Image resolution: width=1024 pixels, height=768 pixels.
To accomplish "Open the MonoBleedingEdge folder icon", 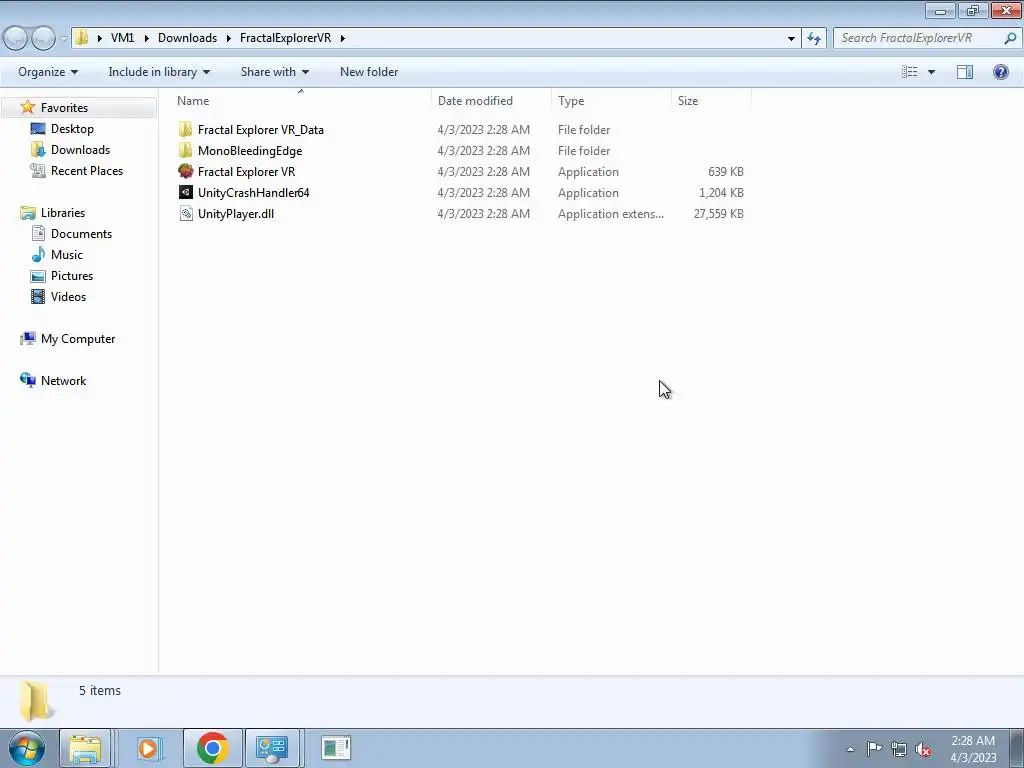I will (x=185, y=150).
